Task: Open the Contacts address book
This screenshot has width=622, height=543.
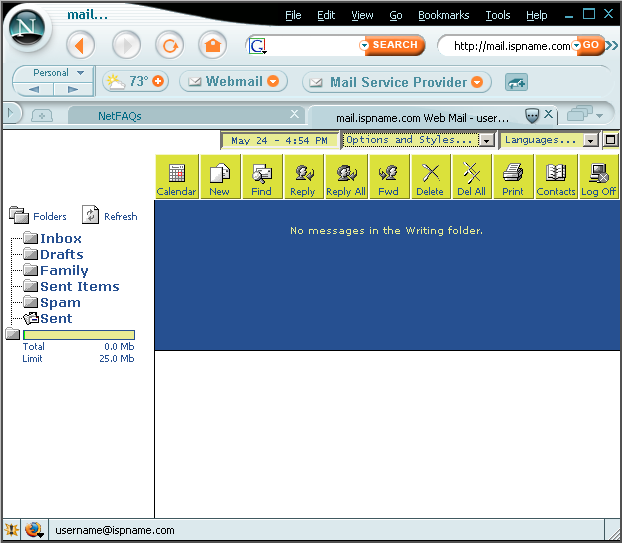Action: pyautogui.click(x=556, y=177)
